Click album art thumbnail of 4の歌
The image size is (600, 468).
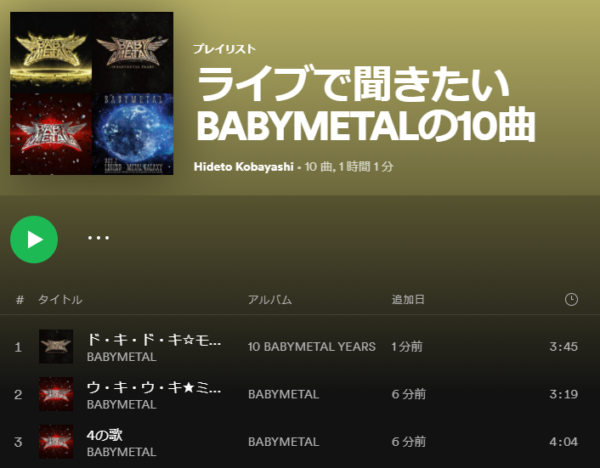(56, 442)
